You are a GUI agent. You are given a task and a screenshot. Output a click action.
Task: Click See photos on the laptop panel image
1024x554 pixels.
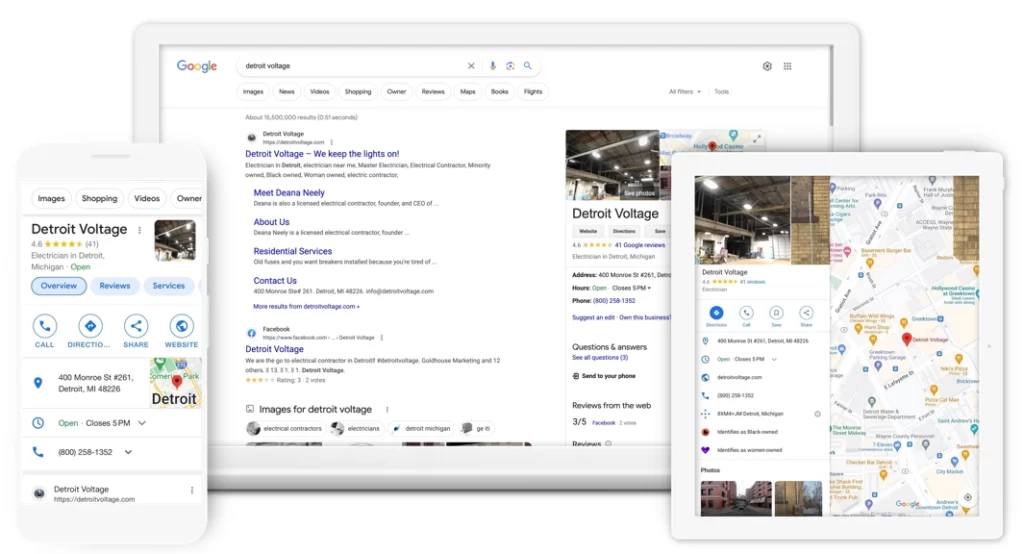[x=639, y=193]
